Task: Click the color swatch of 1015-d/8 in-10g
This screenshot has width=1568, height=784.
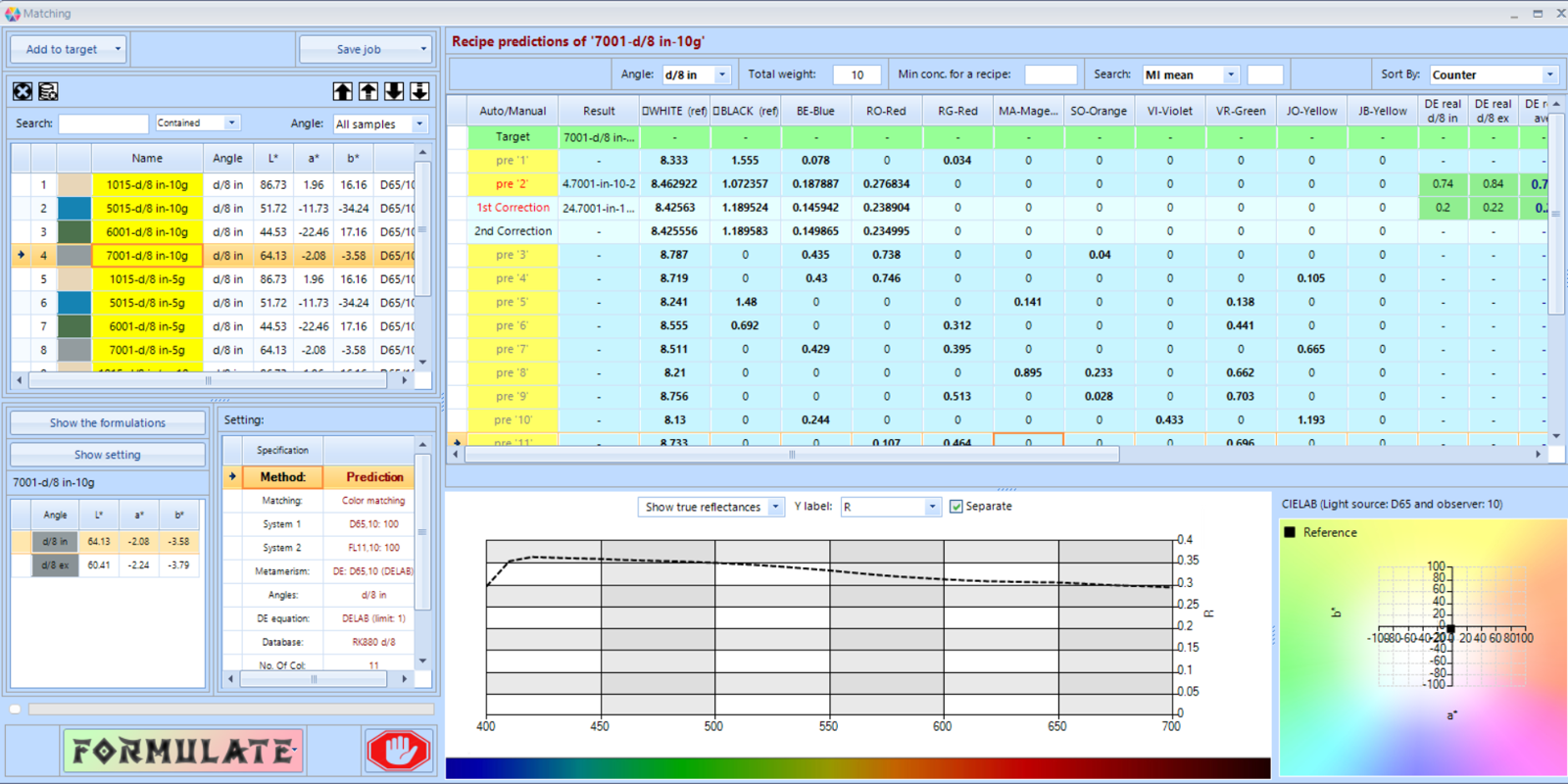Action: [x=74, y=184]
